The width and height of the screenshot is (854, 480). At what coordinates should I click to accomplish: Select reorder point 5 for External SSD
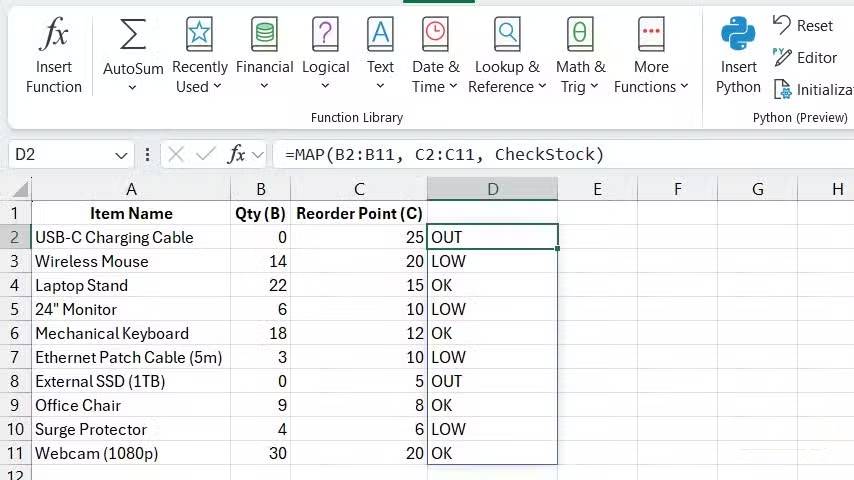[x=359, y=381]
